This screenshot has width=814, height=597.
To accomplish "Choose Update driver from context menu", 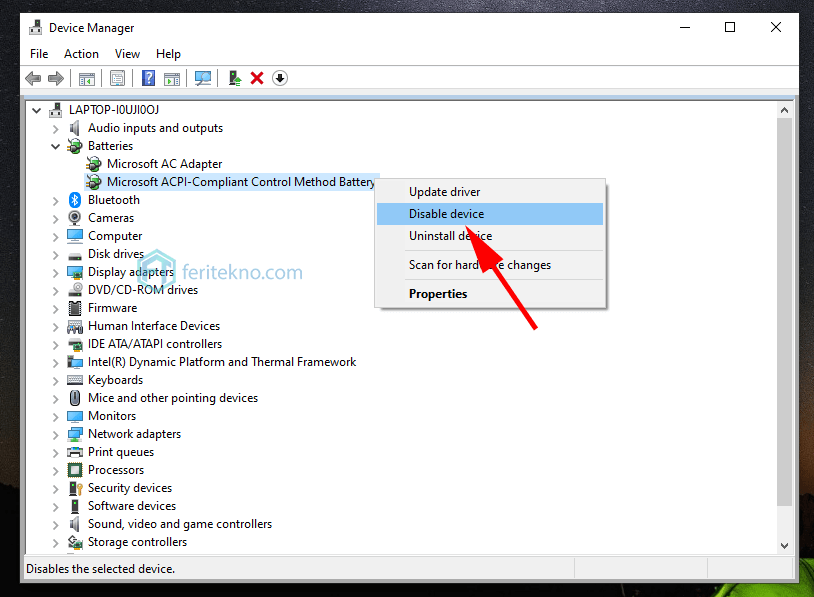I will point(490,192).
